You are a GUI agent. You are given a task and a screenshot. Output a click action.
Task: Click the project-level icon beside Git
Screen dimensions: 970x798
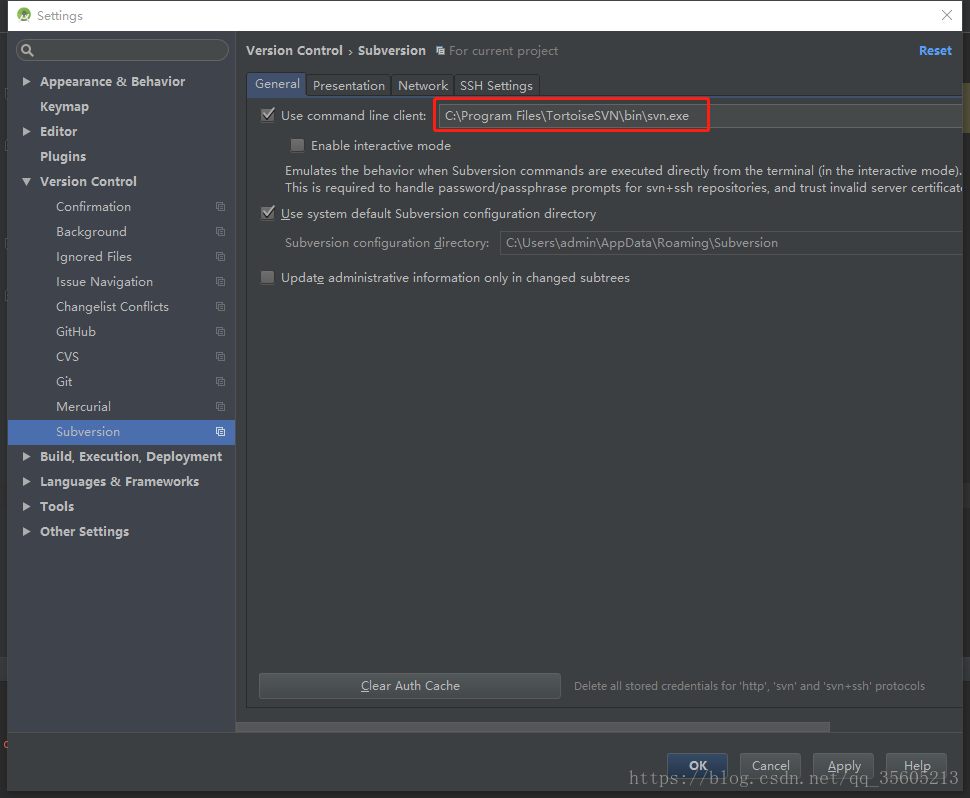[x=220, y=382]
